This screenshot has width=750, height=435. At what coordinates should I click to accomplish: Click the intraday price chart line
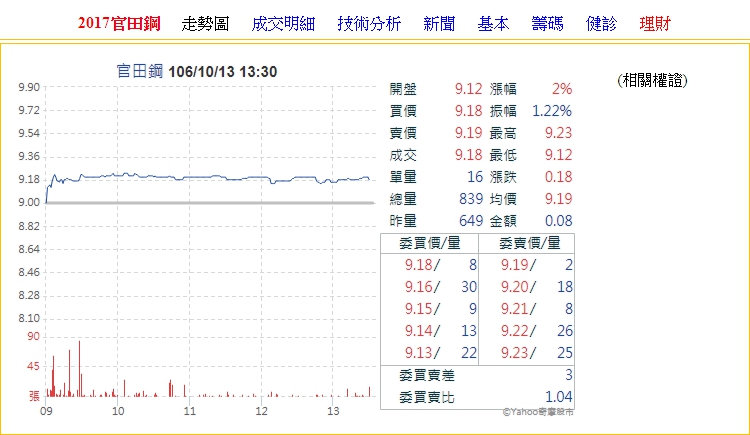[x=200, y=176]
